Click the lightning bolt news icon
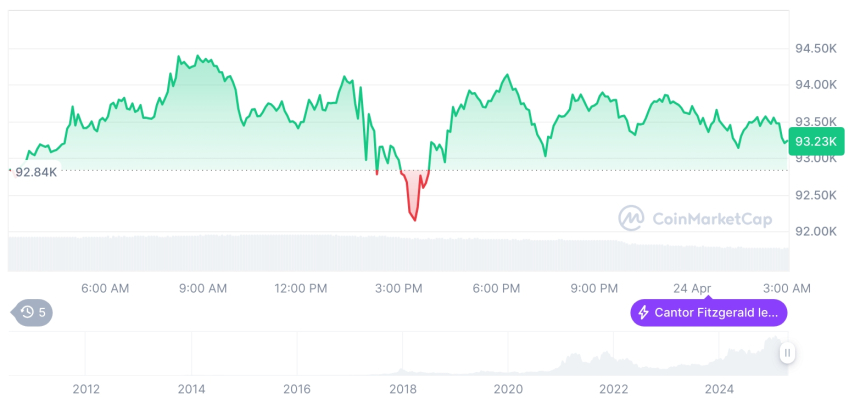The width and height of the screenshot is (860, 401). pos(644,313)
